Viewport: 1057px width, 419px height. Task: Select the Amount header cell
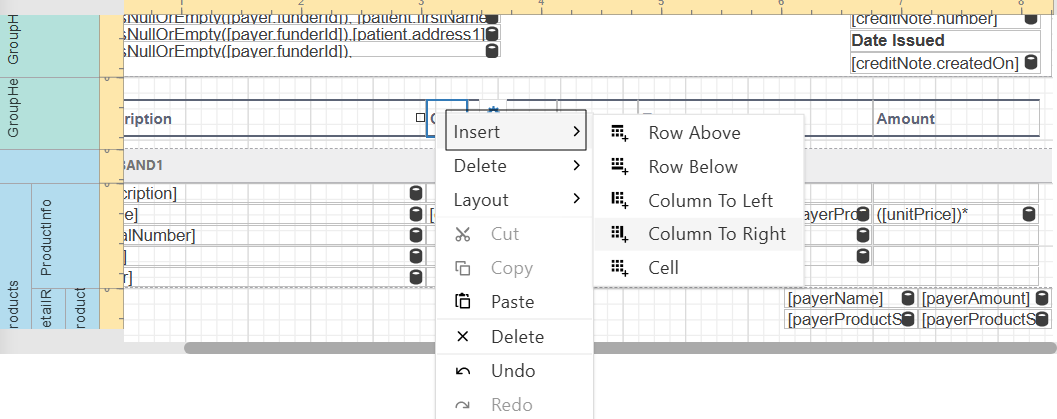pyautogui.click(x=960, y=119)
